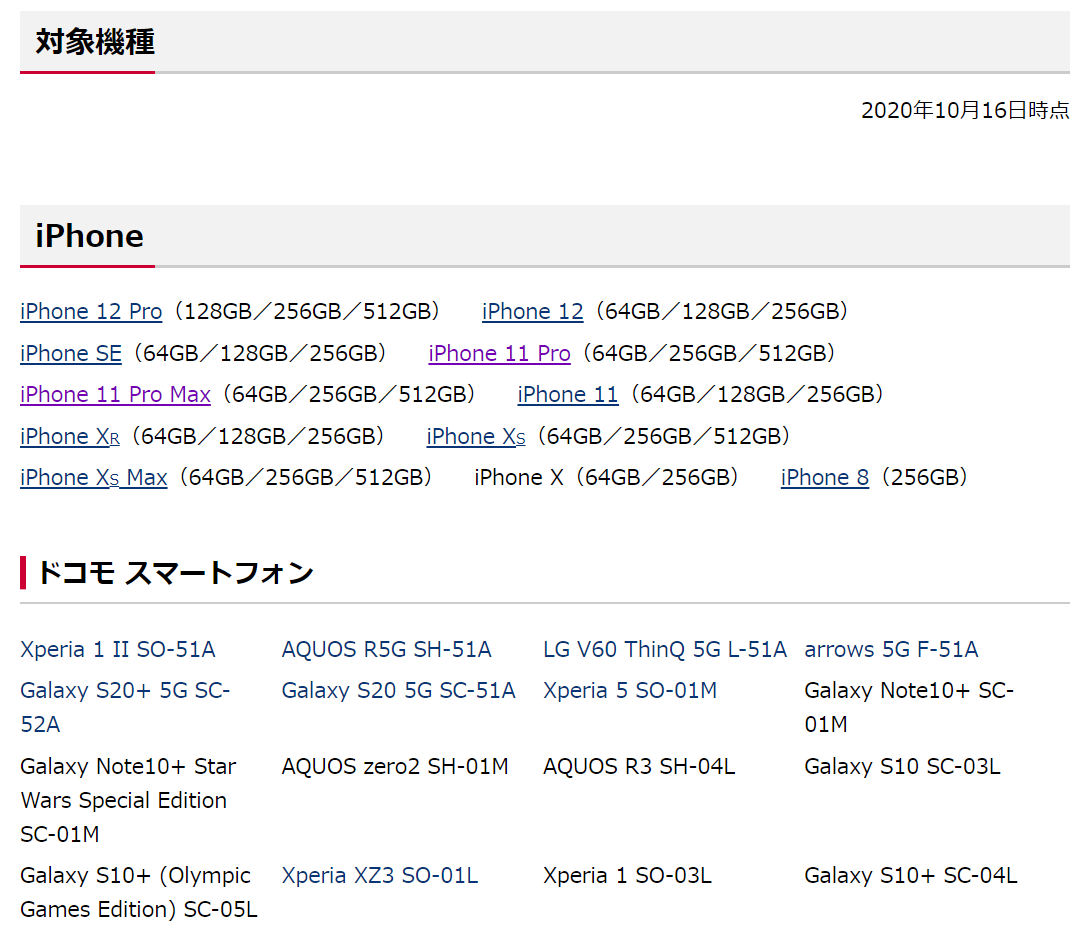Image resolution: width=1086 pixels, height=934 pixels.
Task: Open the iPhone 12 Pro link
Action: pyautogui.click(x=91, y=312)
